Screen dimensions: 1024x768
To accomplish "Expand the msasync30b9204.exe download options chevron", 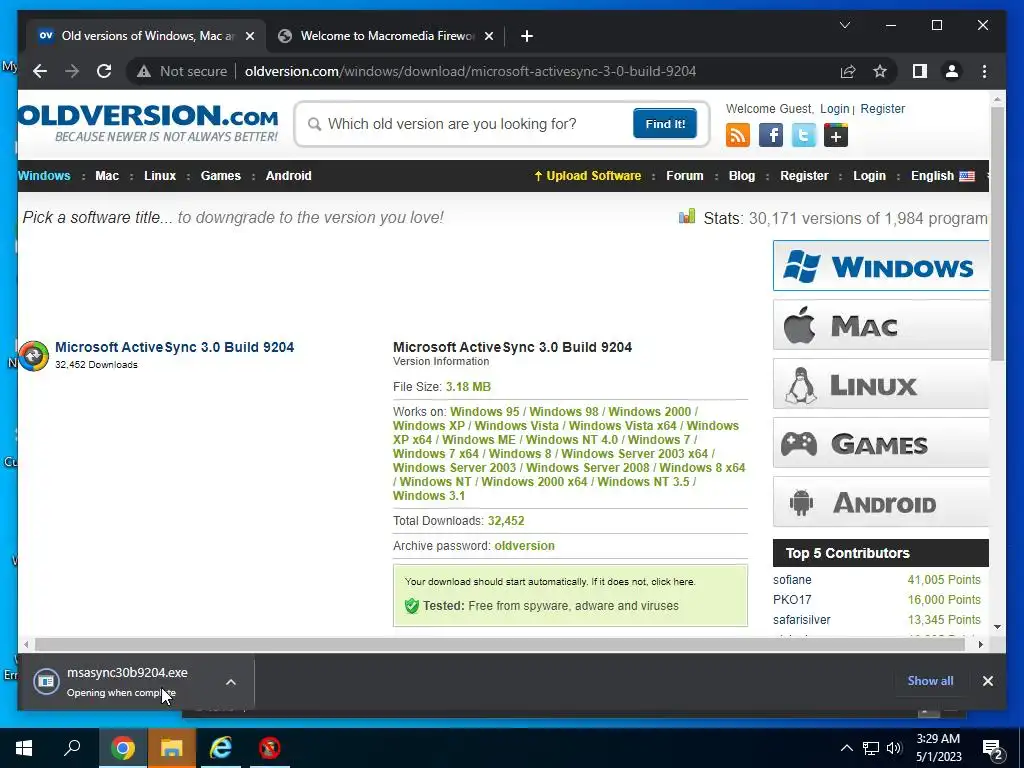I will tap(231, 682).
